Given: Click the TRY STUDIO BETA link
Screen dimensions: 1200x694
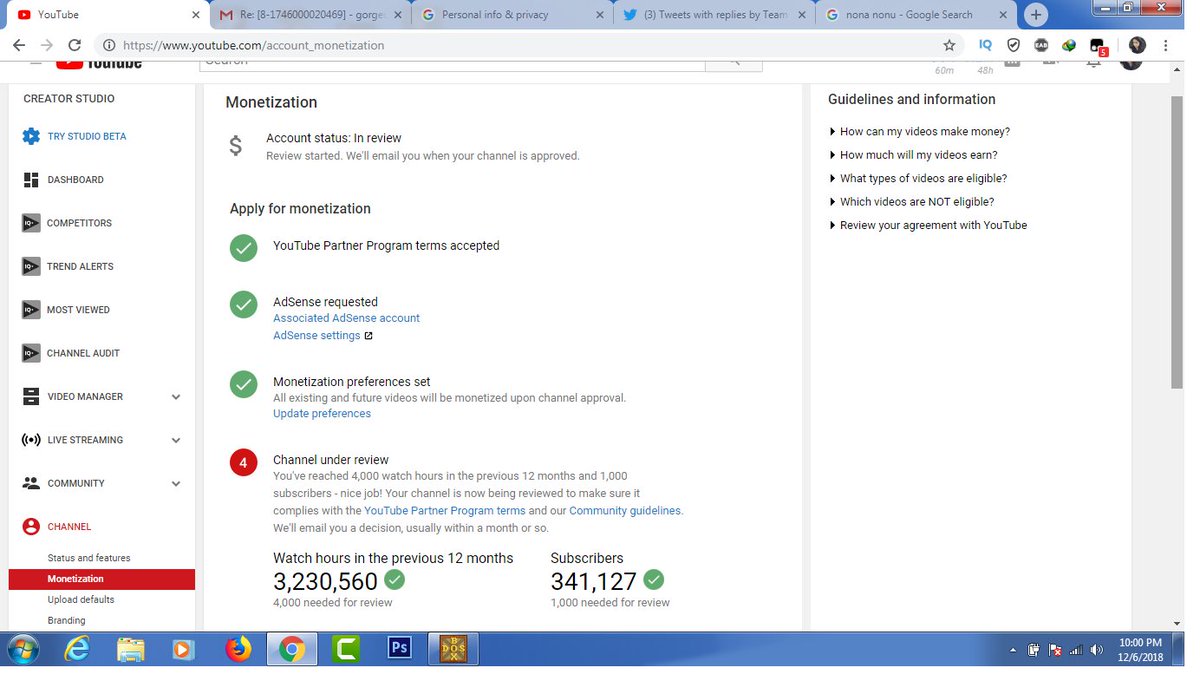Looking at the screenshot, I should (x=87, y=136).
